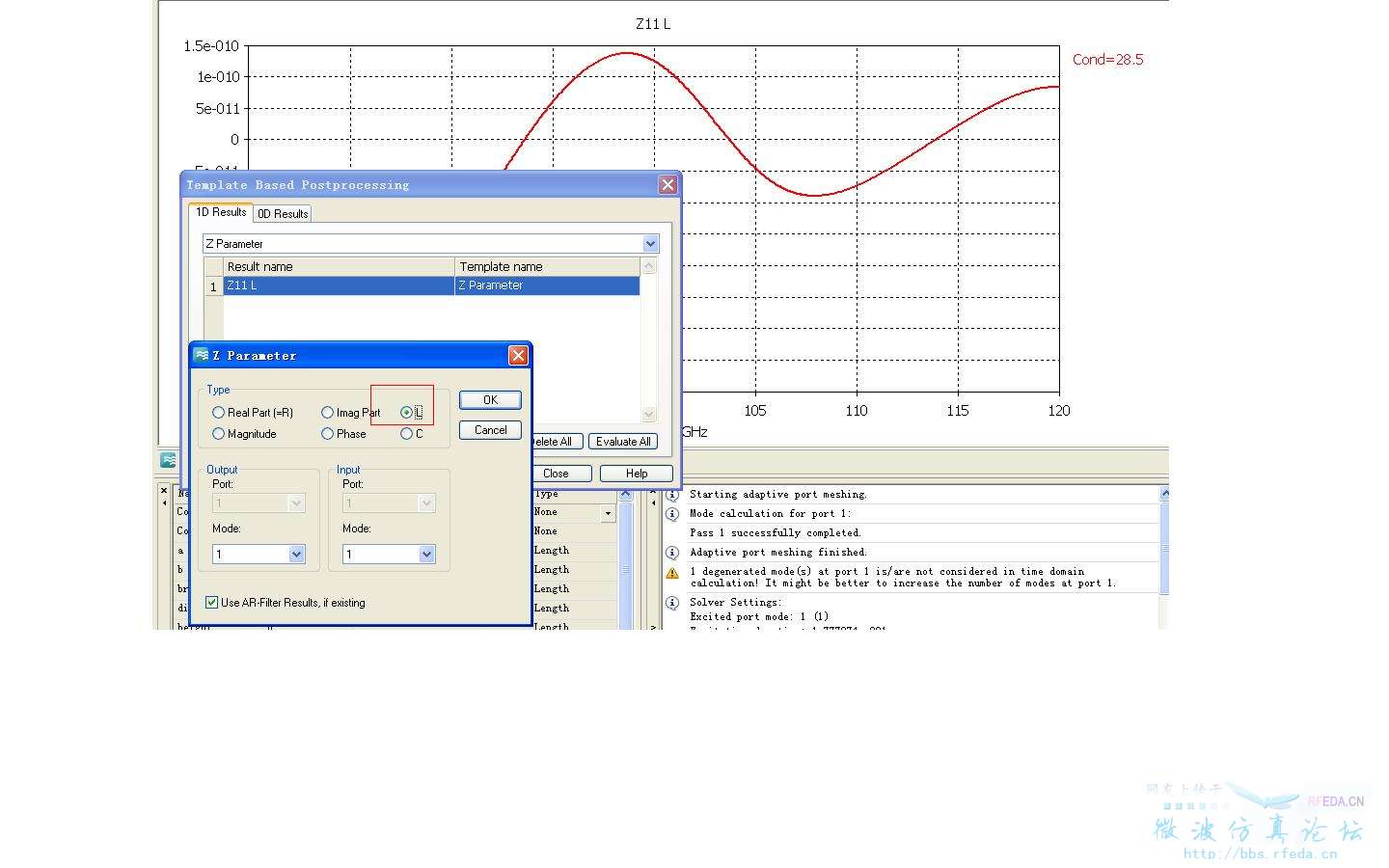Click 'Excited port mode: 1 (1)' message line
Screen dimensions: 1389x868
[x=759, y=616]
